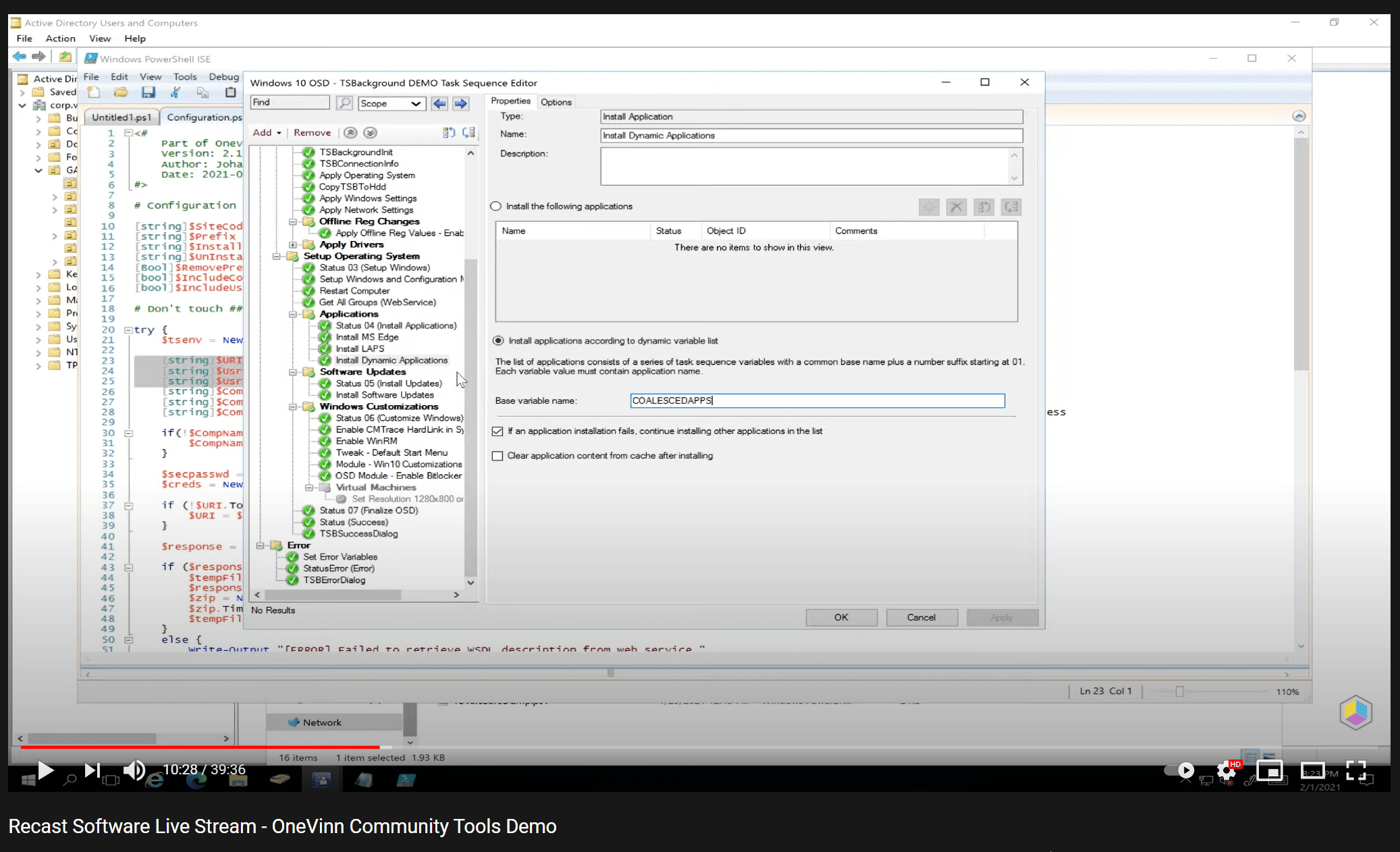Collapse the Setup Operating System group
This screenshot has width=1400, height=852.
pyautogui.click(x=277, y=256)
